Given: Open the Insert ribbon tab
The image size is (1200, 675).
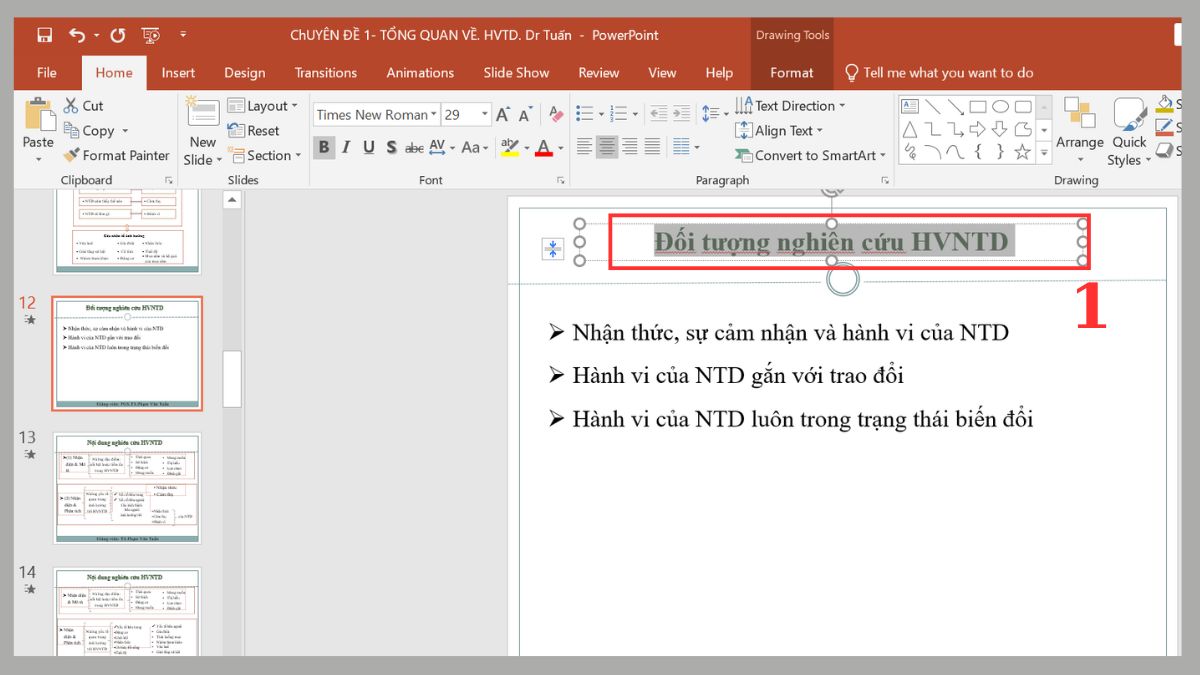Looking at the screenshot, I should click(178, 72).
